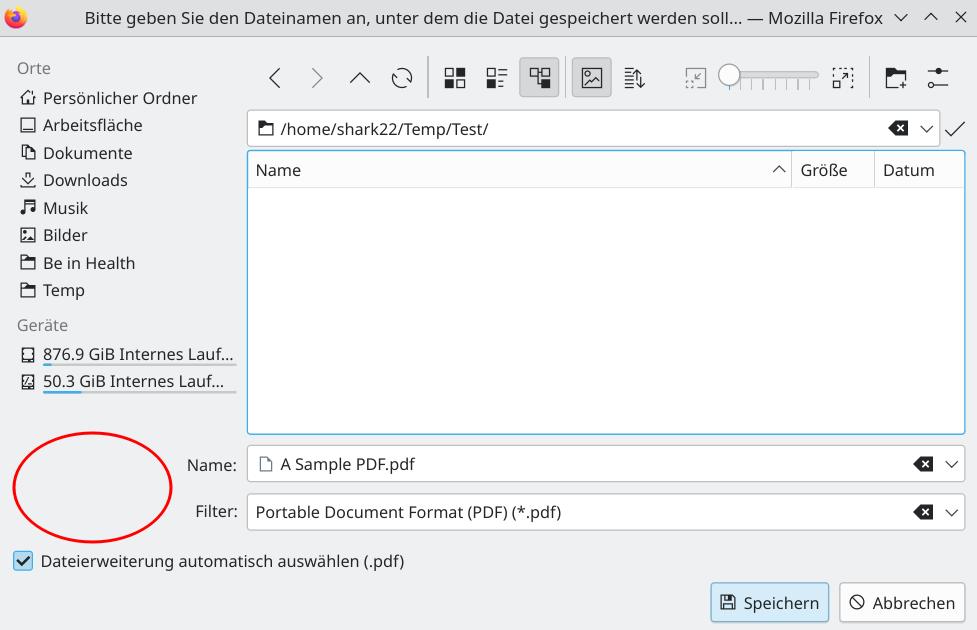Clear the Name field text
The width and height of the screenshot is (977, 630).
pos(923,464)
